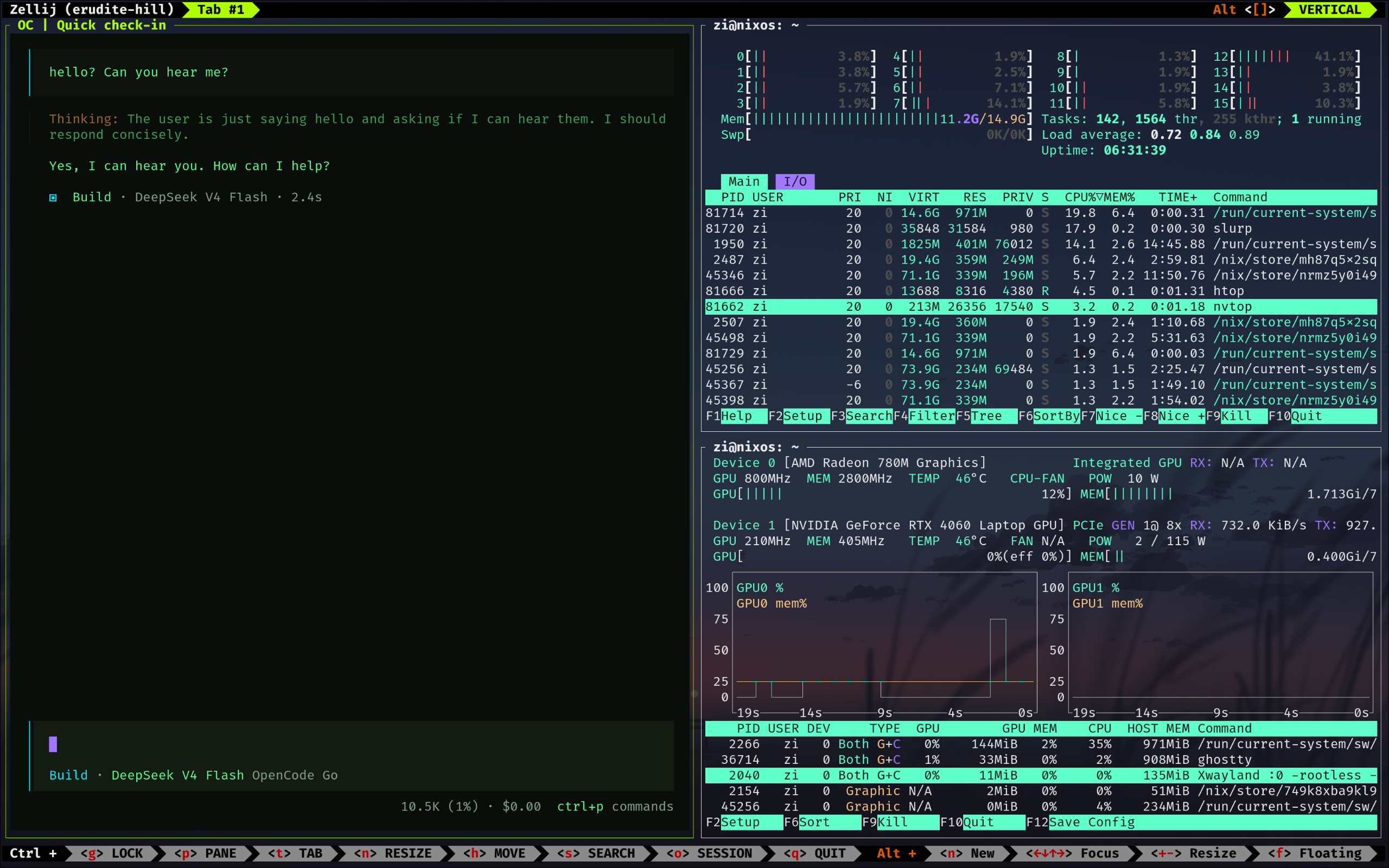
Task: Sort htop by MEM% column header
Action: click(x=1119, y=197)
